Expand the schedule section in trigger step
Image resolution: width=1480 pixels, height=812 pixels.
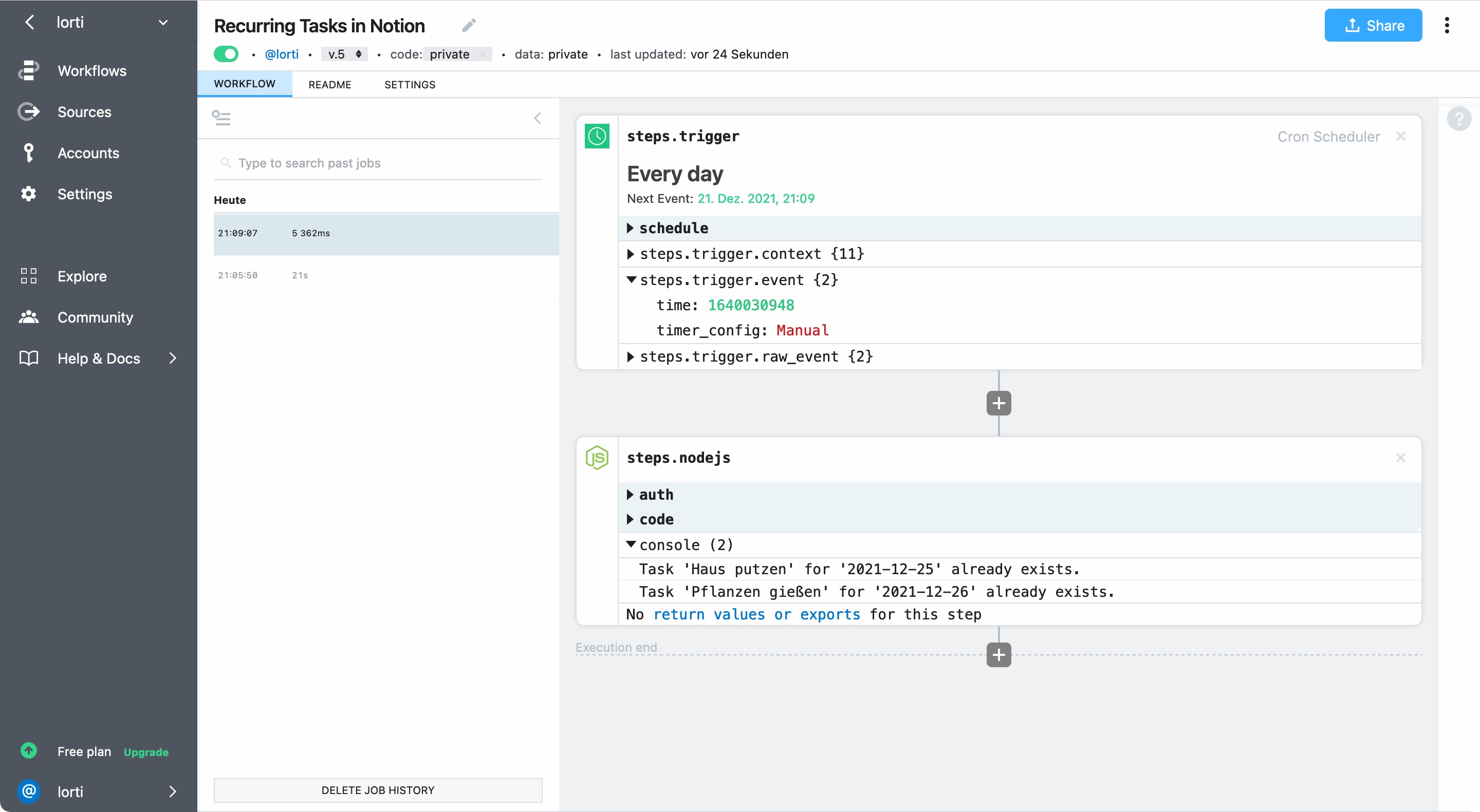point(630,228)
